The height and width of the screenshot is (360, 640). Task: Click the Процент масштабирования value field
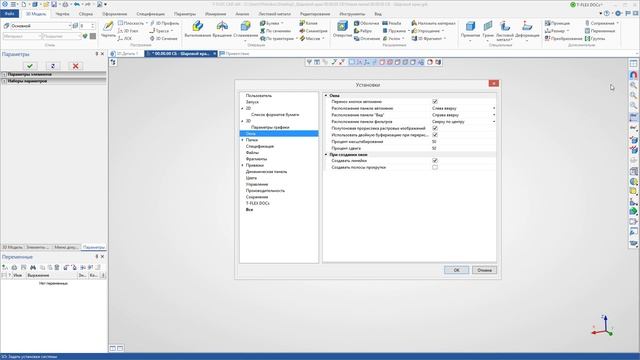point(463,142)
